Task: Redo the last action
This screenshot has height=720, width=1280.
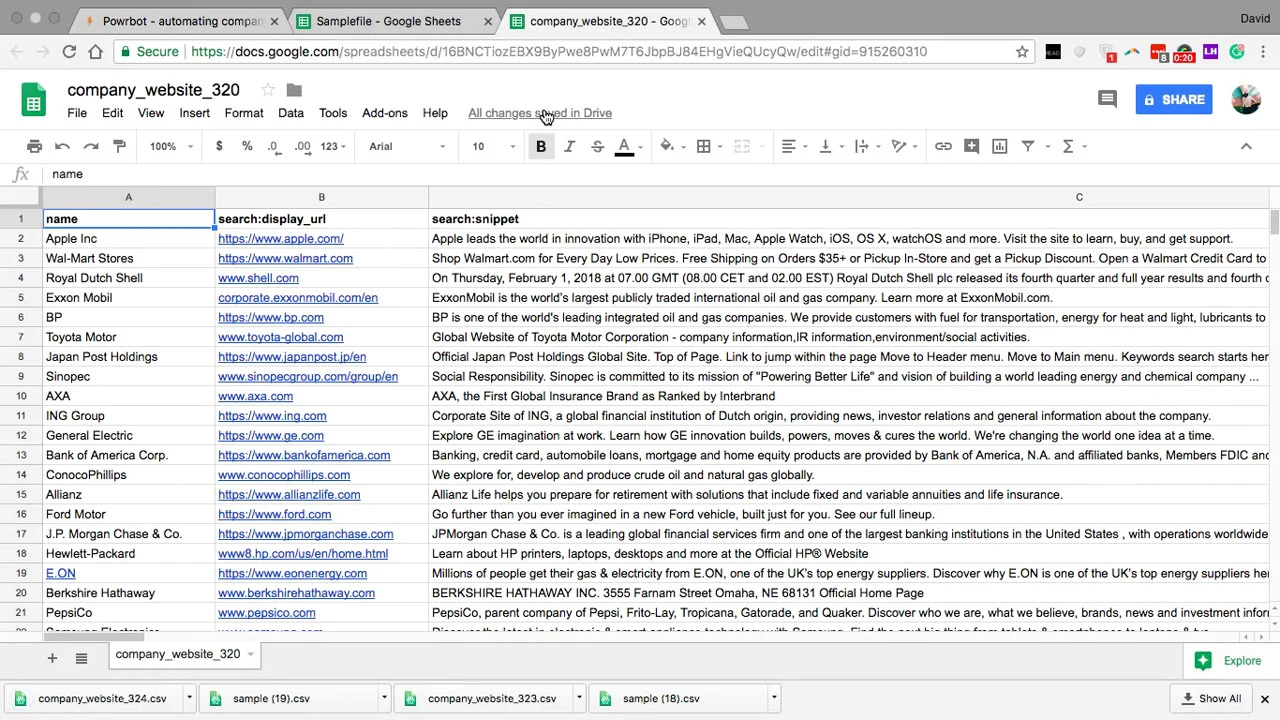Action: tap(91, 146)
